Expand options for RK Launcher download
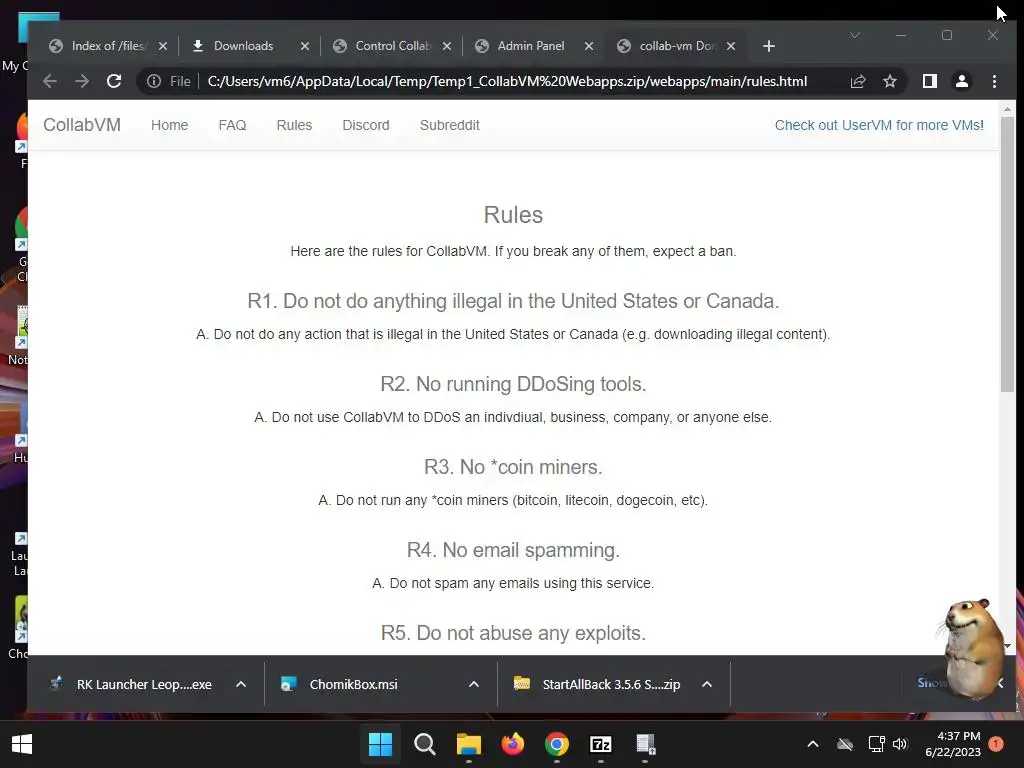Screen dimensions: 1024x768 [x=241, y=684]
